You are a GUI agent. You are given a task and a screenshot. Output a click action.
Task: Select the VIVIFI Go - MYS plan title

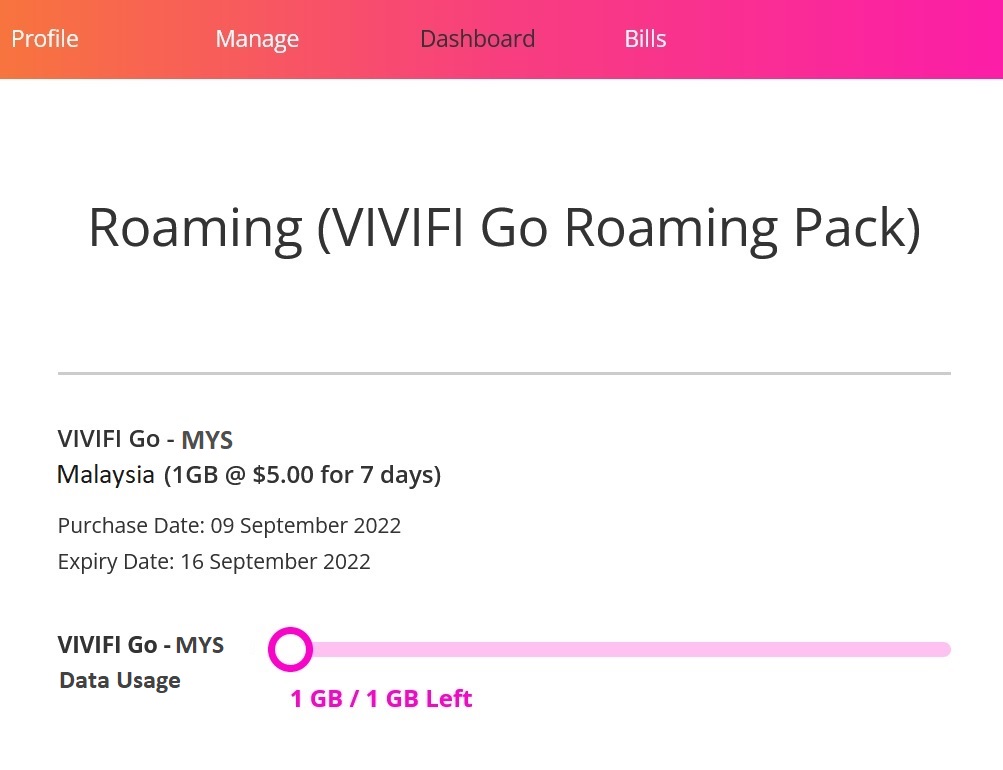[x=145, y=439]
